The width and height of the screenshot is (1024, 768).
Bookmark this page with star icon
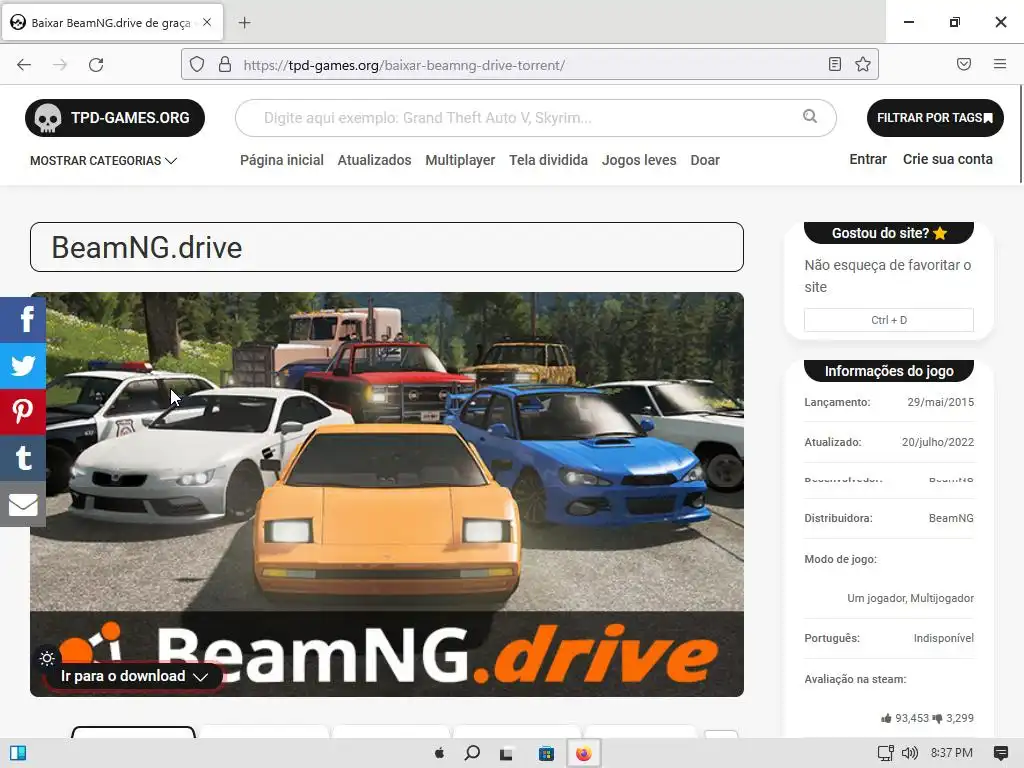pyautogui.click(x=863, y=64)
